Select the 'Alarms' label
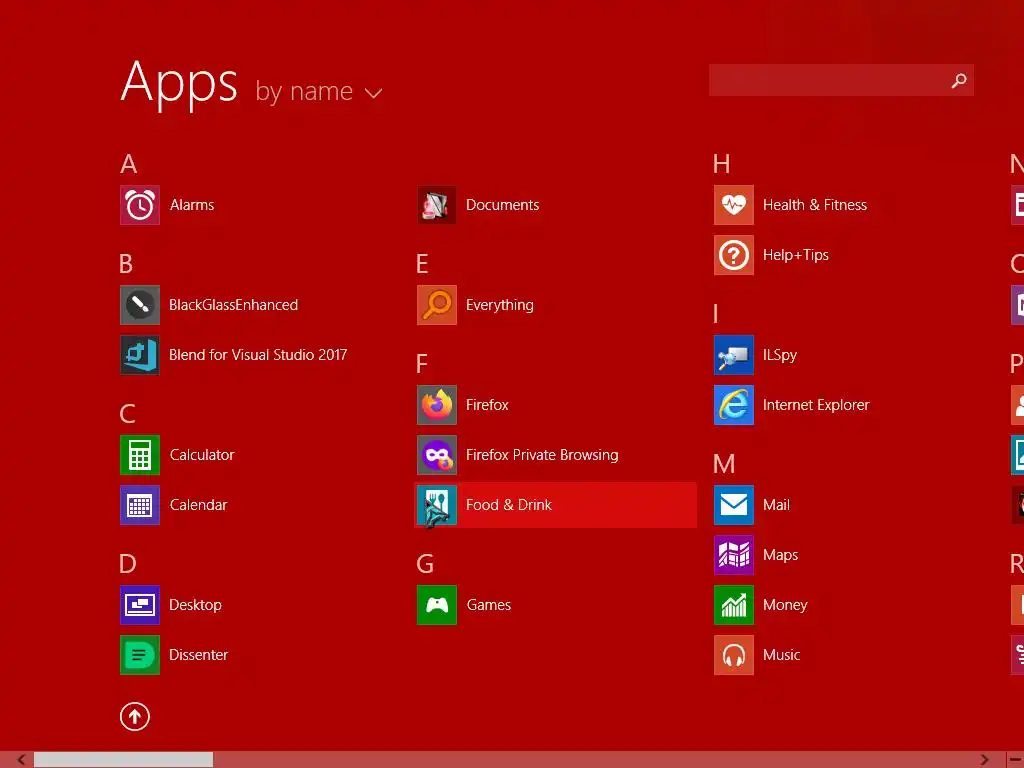Screen dimensions: 1024x768 point(192,205)
